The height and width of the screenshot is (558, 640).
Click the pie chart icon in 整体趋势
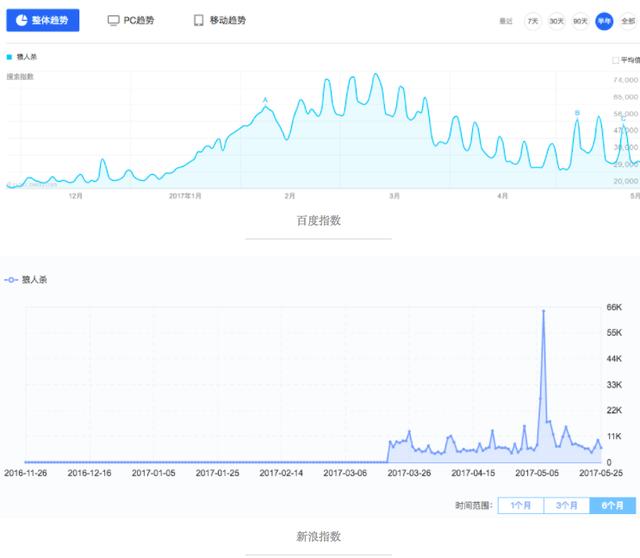[21, 20]
